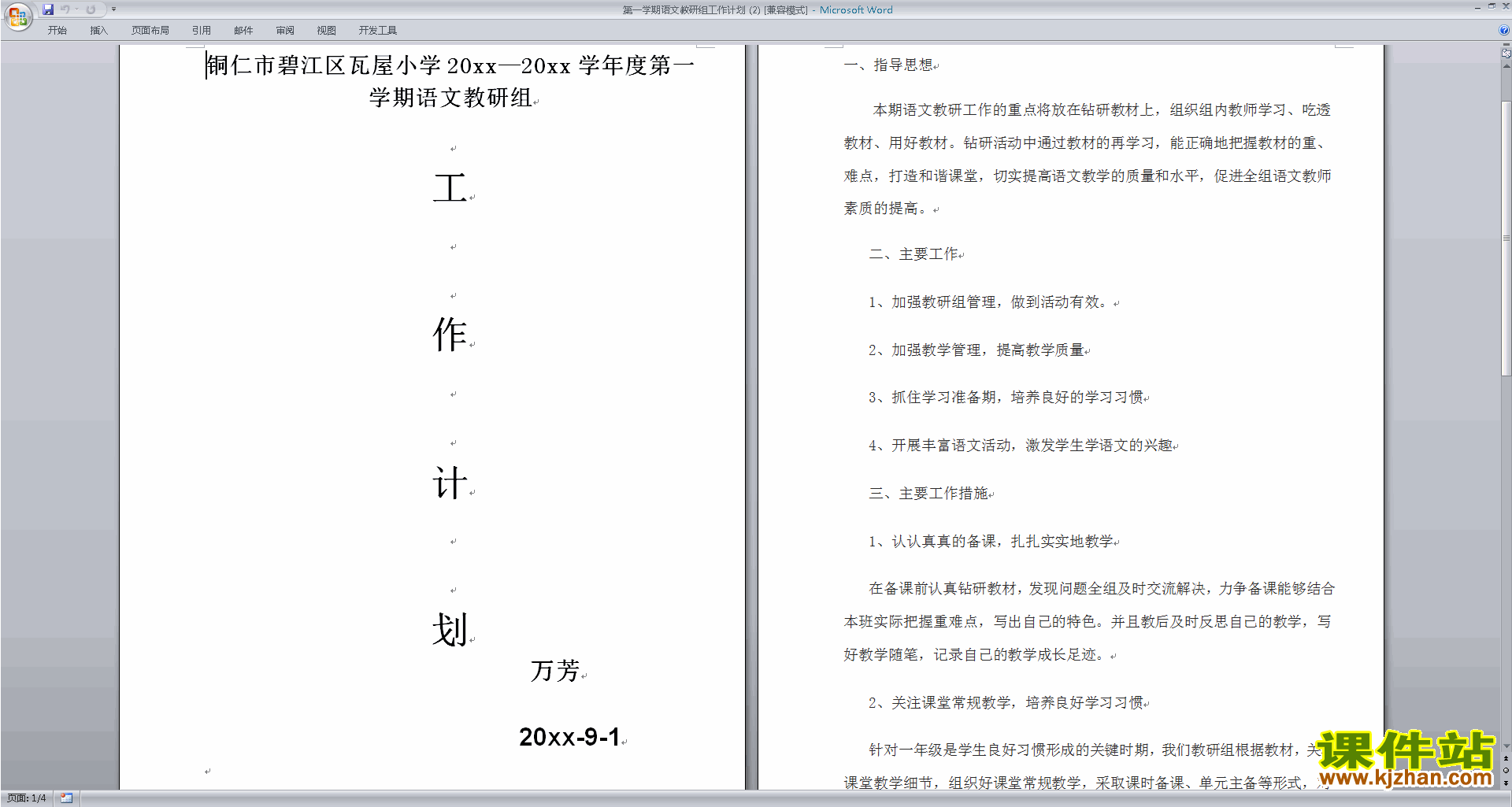Screen dimensions: 1512x807
Task: Click the author name 万芳
Action: pyautogui.click(x=555, y=671)
